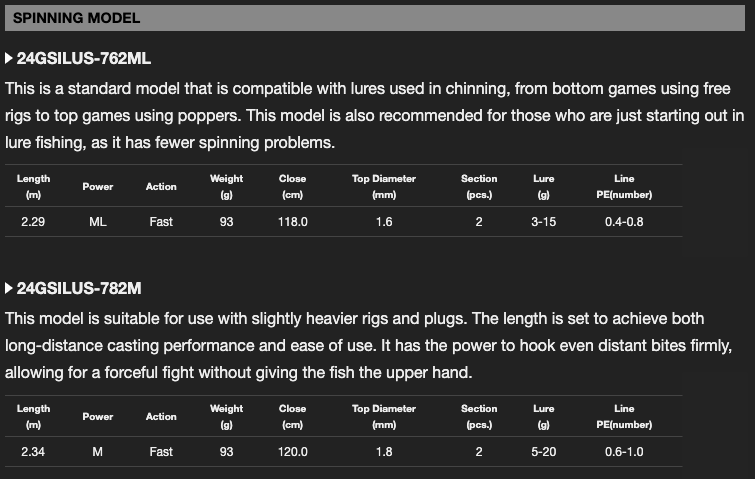
Task: Select the 24GSILUS-782M model heading
Action: 79,289
